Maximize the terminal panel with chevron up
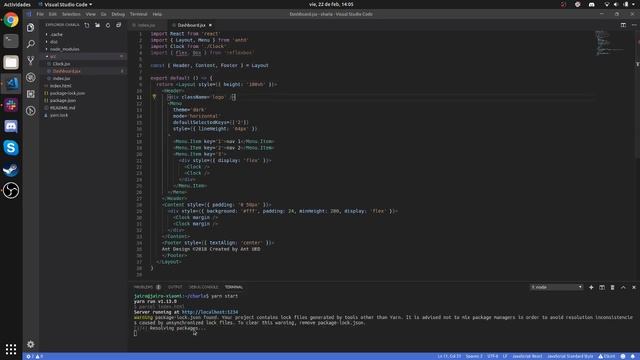Viewport: 640px width, 360px height. coord(623,287)
